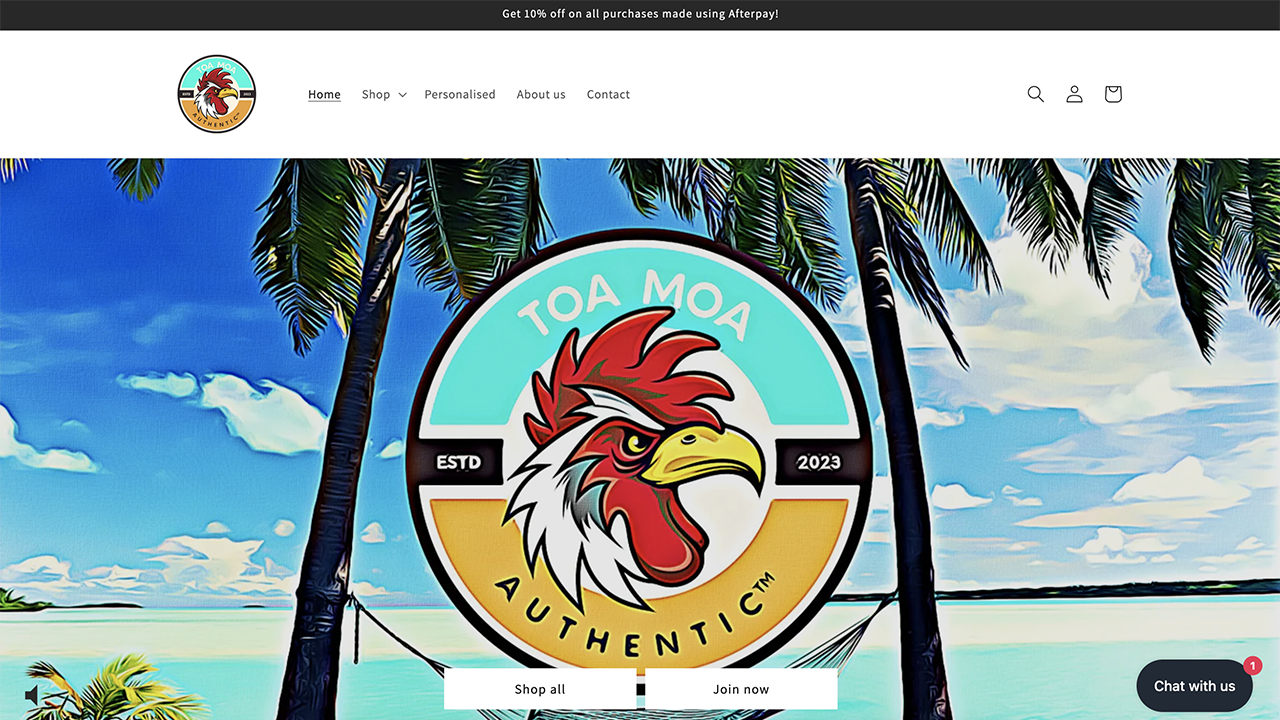Open the Shop navigation menu
This screenshot has width=1280, height=720.
(x=376, y=95)
